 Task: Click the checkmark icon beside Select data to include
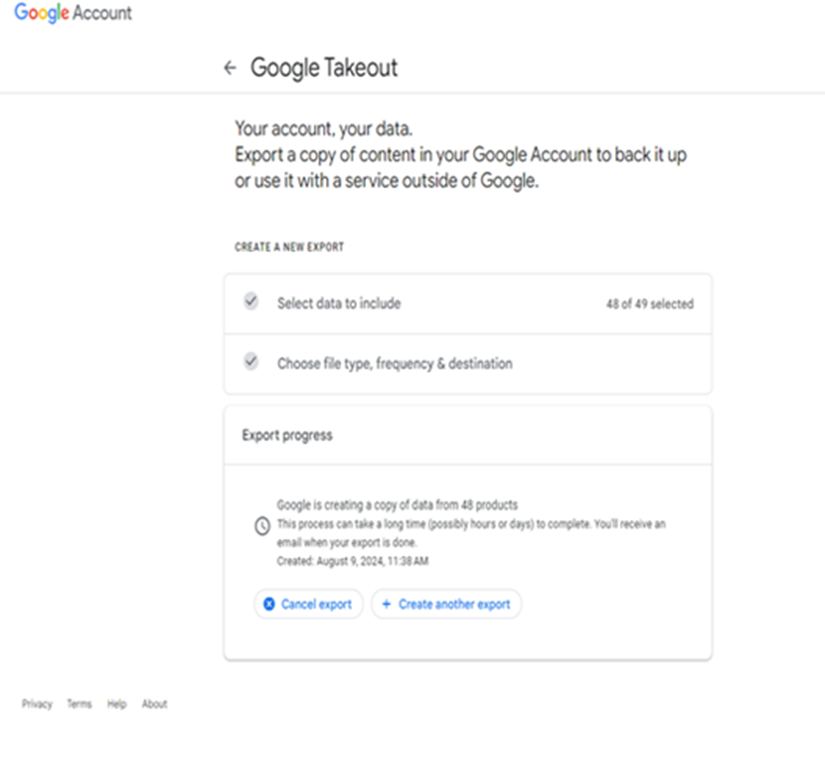[251, 301]
